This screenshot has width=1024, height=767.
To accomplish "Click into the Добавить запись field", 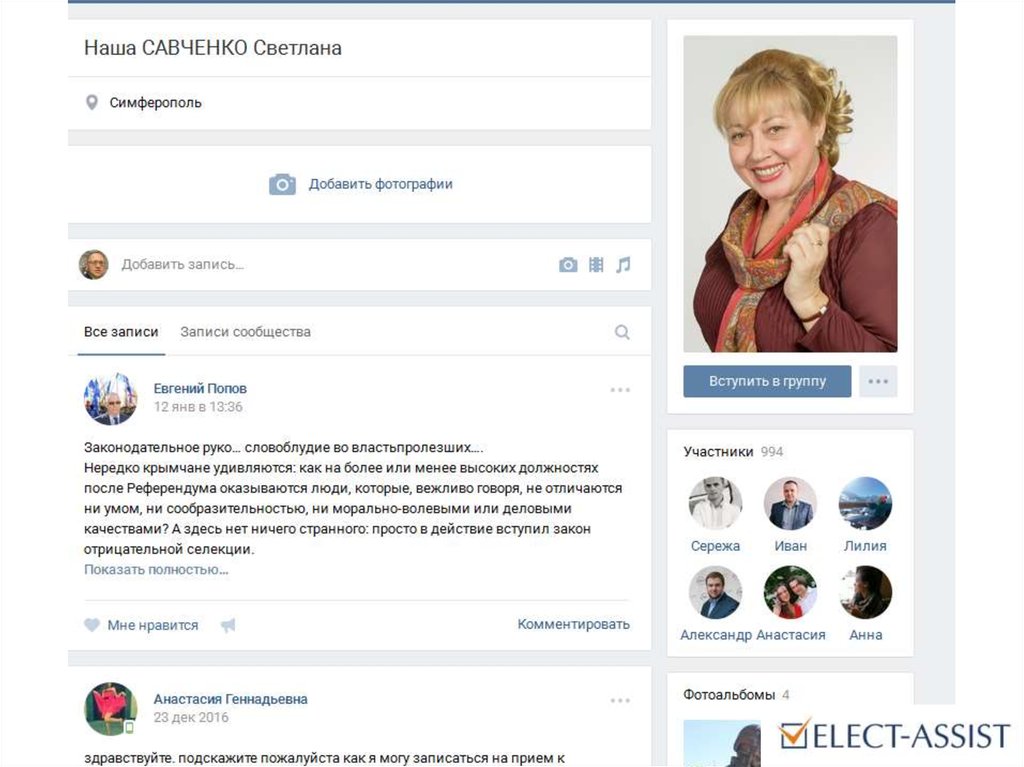I will 300,265.
